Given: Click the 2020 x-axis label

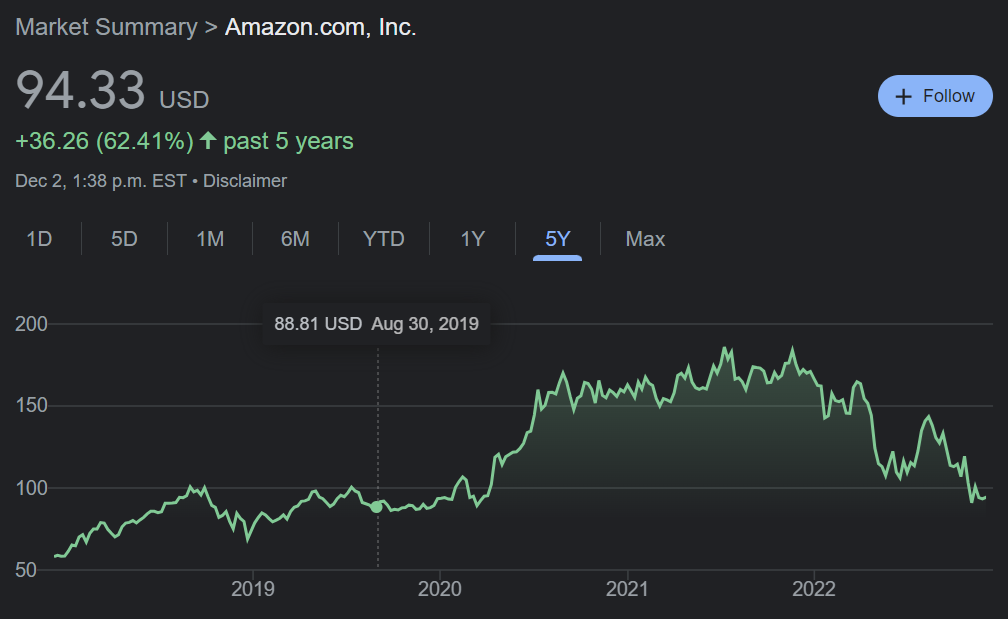Looking at the screenshot, I should pos(440,589).
